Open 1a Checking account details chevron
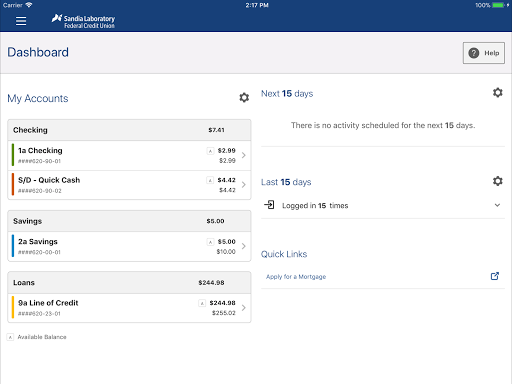 point(244,155)
